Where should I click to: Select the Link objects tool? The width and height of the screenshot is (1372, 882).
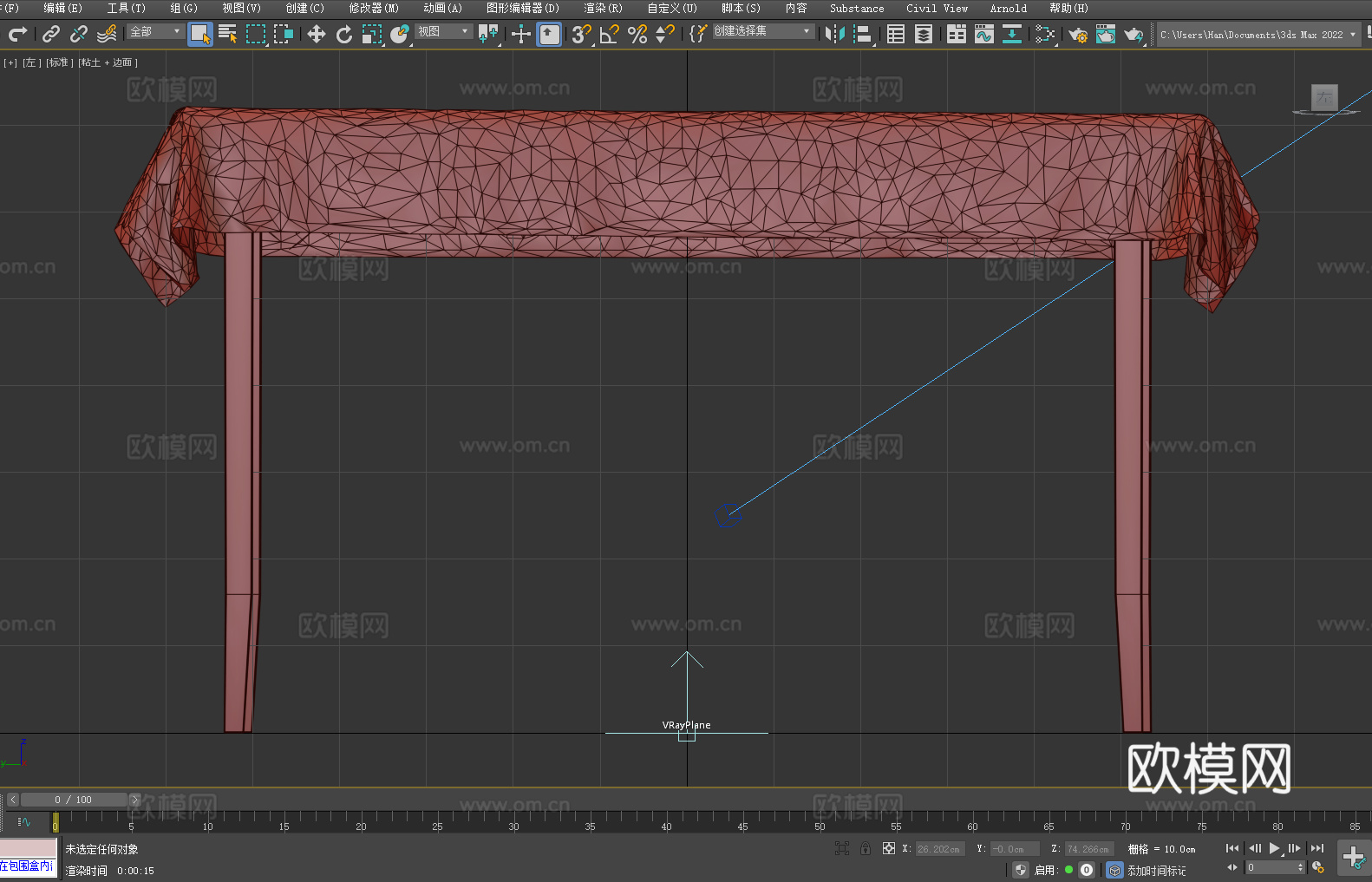[51, 34]
